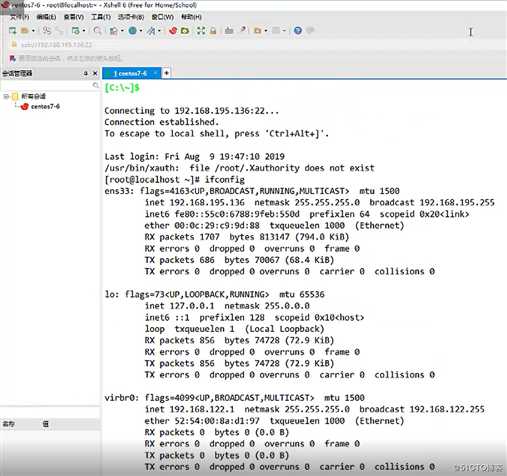
Task: Expand the font icon dropdown arrow
Action: pyautogui.click(x=159, y=31)
